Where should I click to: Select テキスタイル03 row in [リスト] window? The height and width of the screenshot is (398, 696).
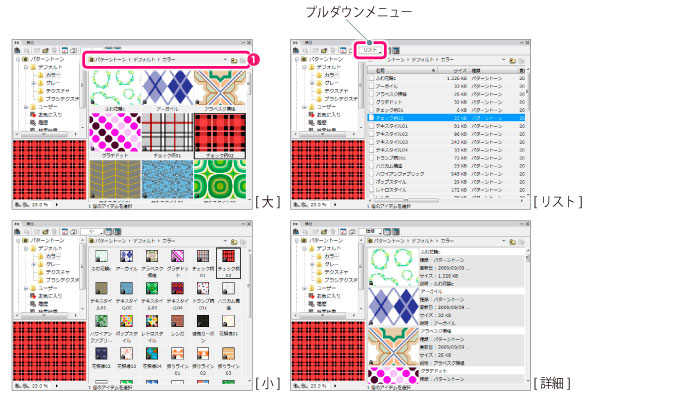pos(446,142)
